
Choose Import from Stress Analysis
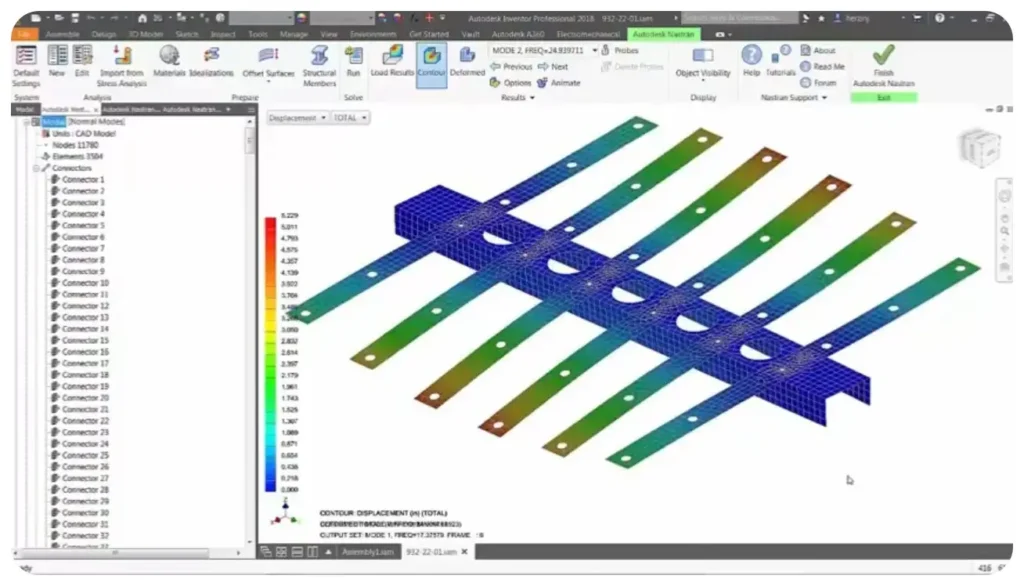(121, 66)
